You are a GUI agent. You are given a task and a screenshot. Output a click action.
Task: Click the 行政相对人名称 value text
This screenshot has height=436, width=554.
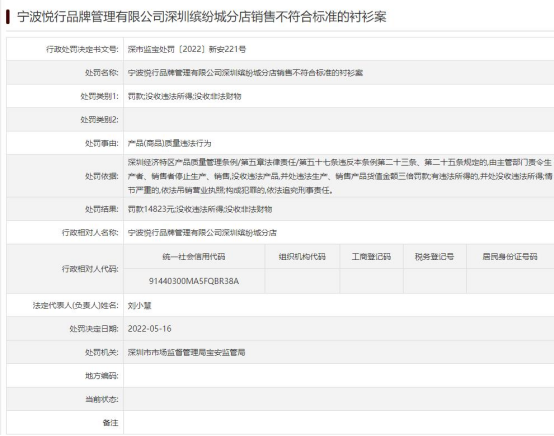pos(202,232)
